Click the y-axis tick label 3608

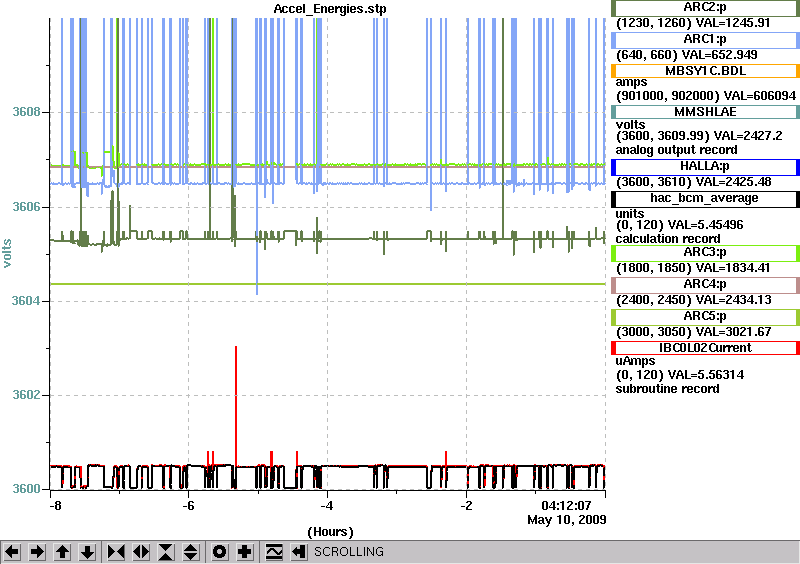[x=26, y=112]
